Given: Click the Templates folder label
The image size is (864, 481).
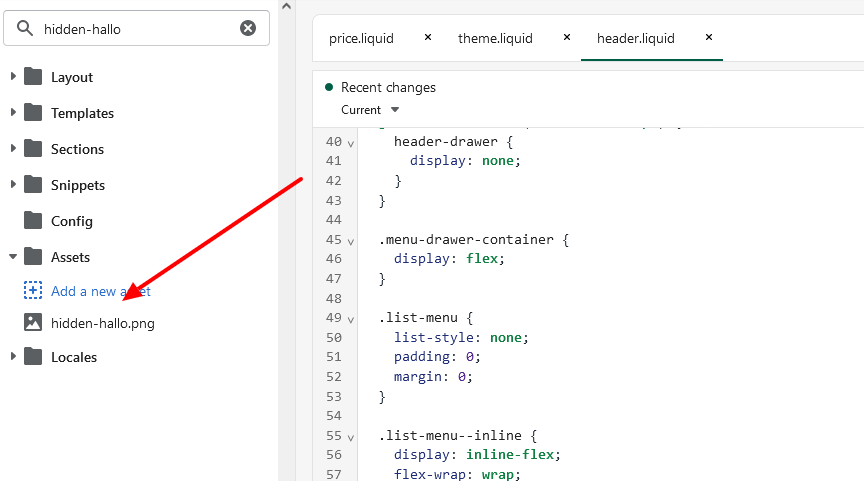Looking at the screenshot, I should tap(82, 113).
